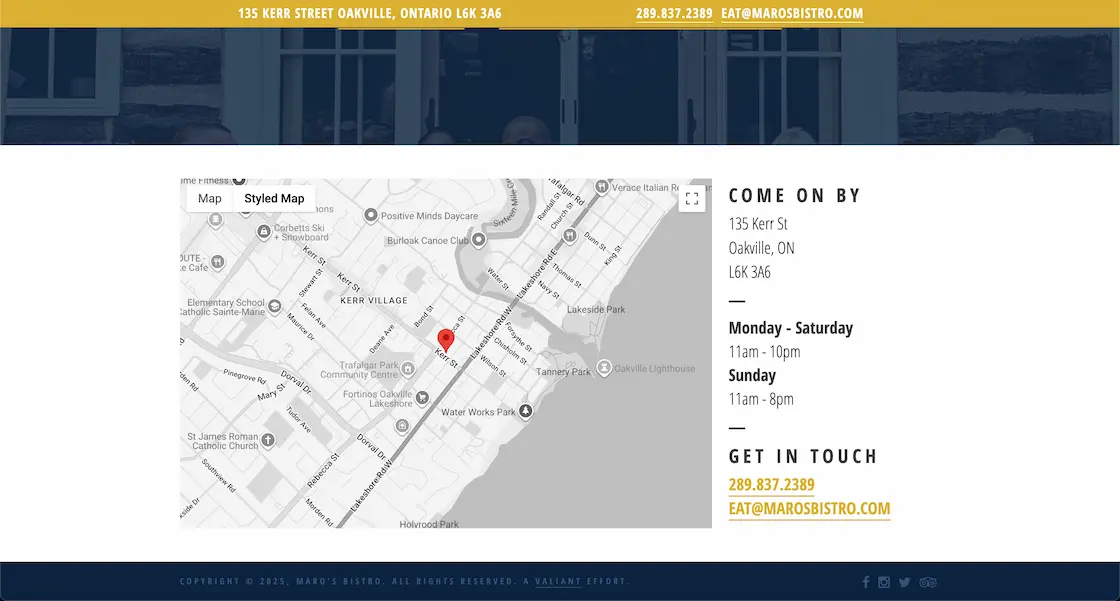Click the GET IN TOUCH heading
This screenshot has height=601, width=1120.
coord(803,456)
